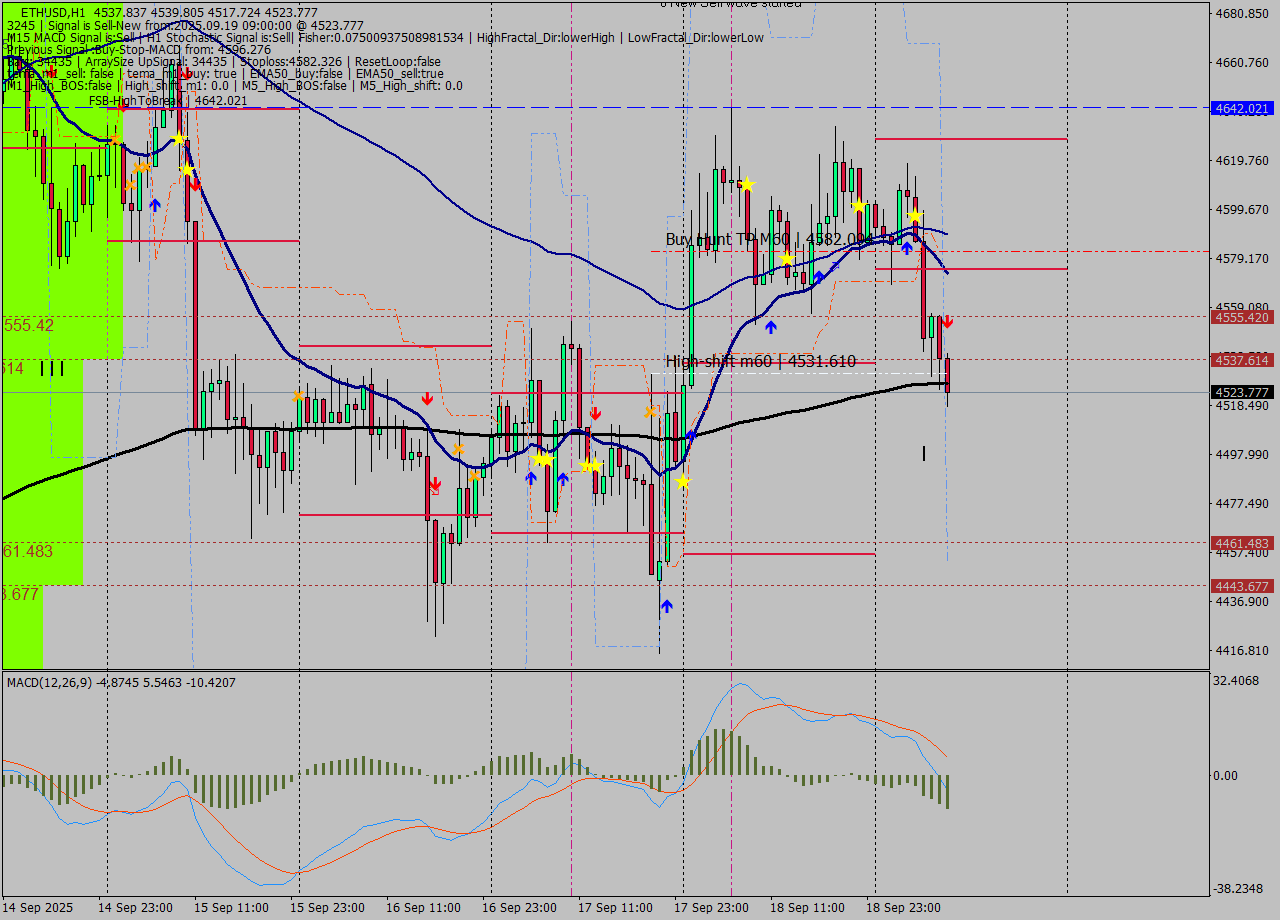
Task: Select the blue up arrow near 14 Sep 23:00
Action: coord(155,204)
